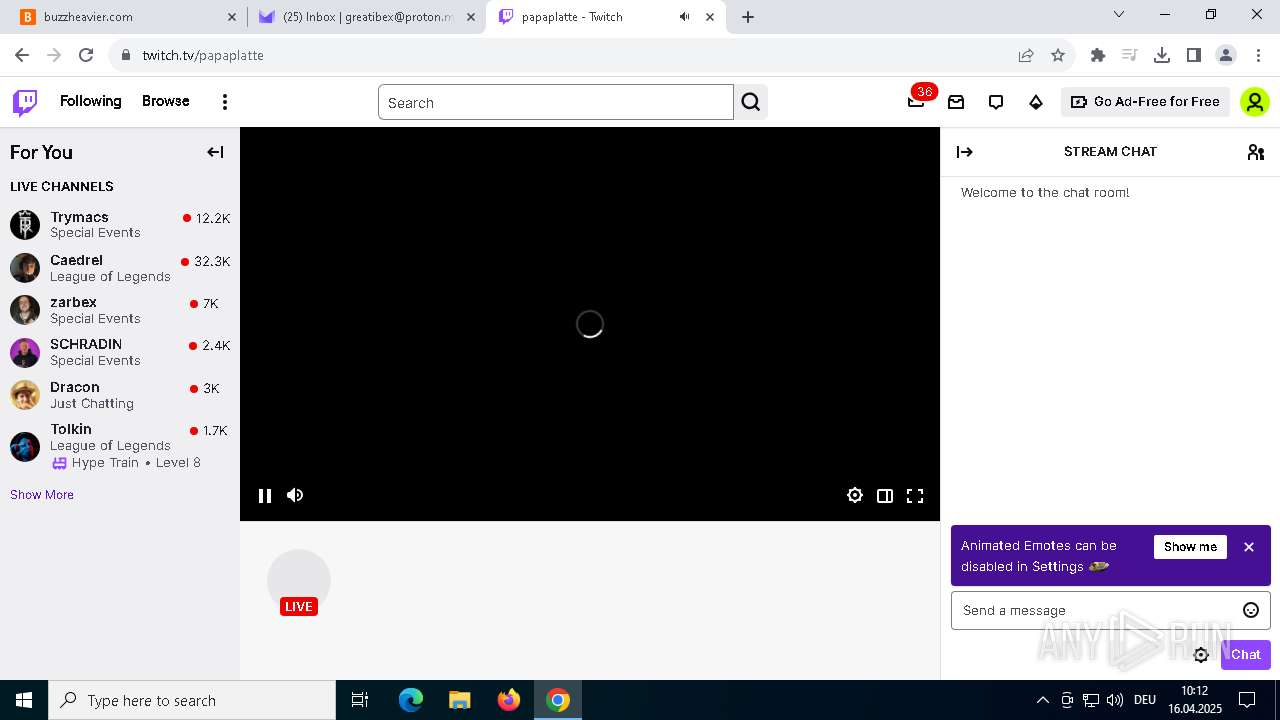This screenshot has width=1280, height=720.
Task: Open SCHRADIN live channel
Action: (x=120, y=352)
